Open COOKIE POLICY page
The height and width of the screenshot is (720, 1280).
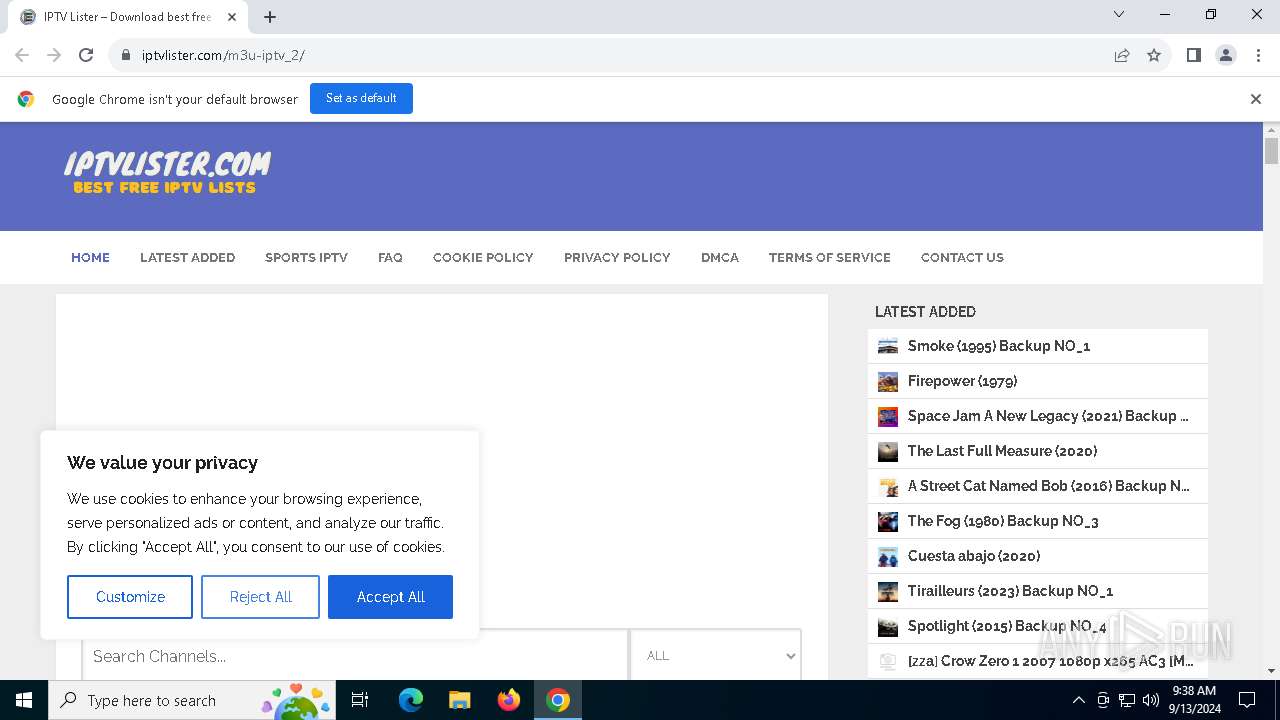(x=483, y=257)
